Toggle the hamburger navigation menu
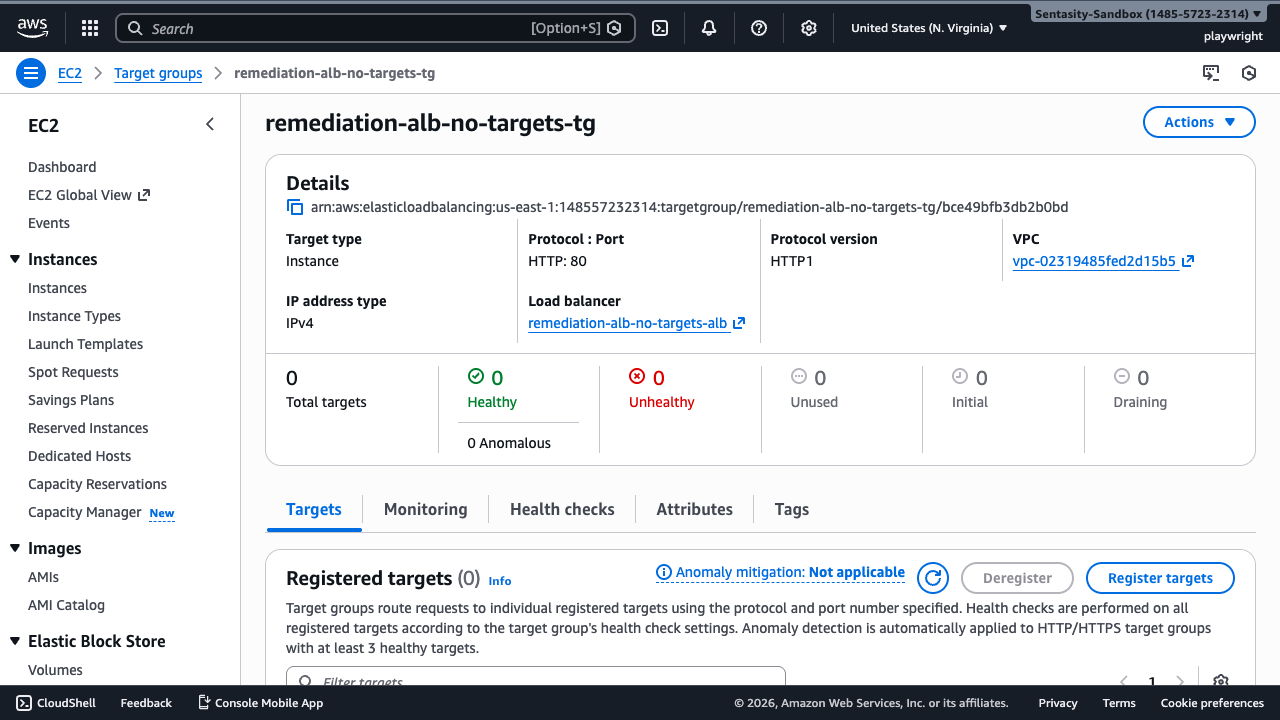The width and height of the screenshot is (1280, 720). coord(31,73)
